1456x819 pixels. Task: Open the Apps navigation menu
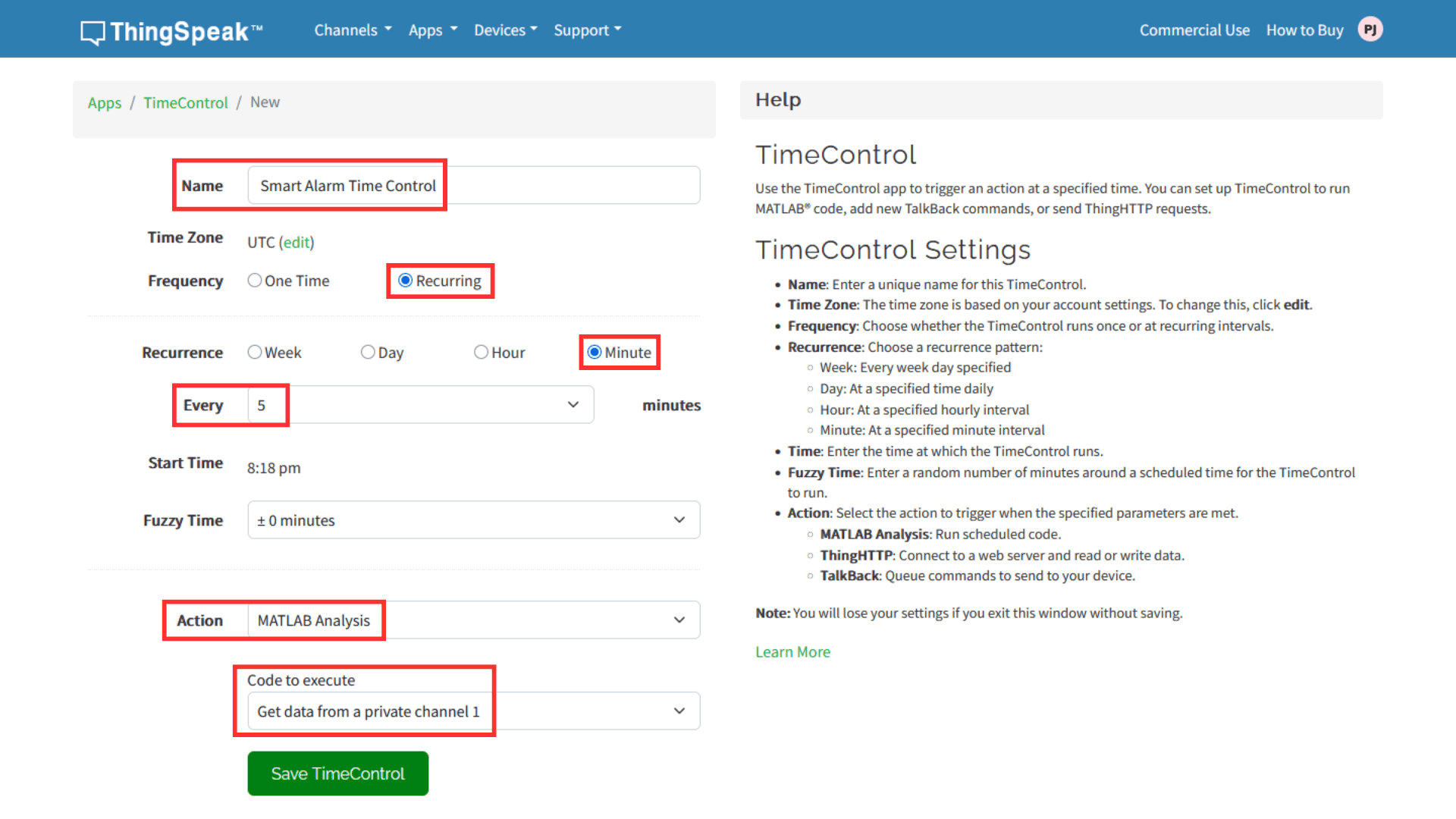coord(433,30)
